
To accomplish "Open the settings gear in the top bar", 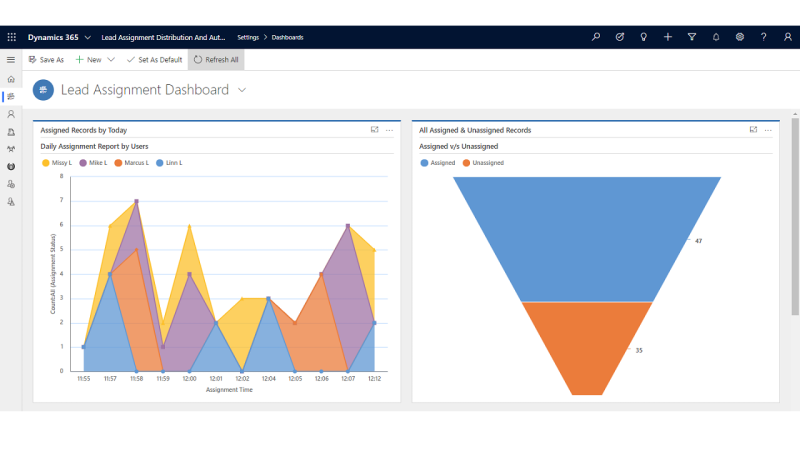I will (740, 37).
